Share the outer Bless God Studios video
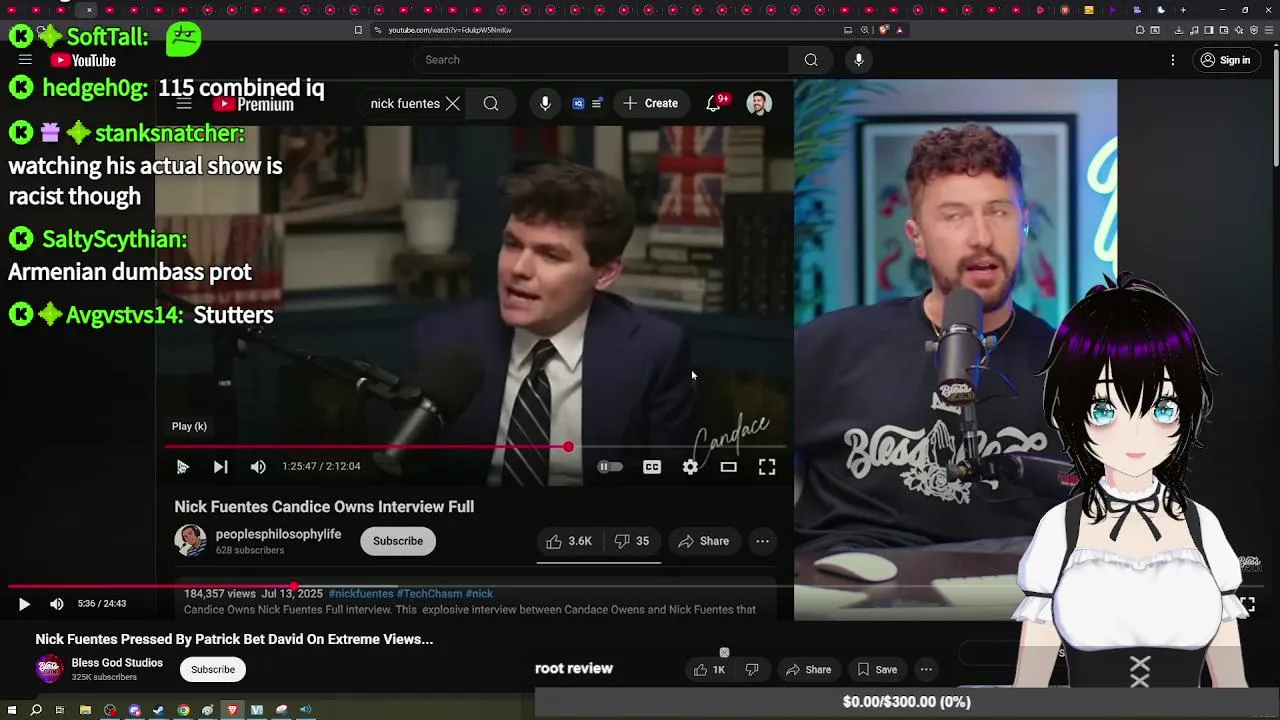 (808, 670)
